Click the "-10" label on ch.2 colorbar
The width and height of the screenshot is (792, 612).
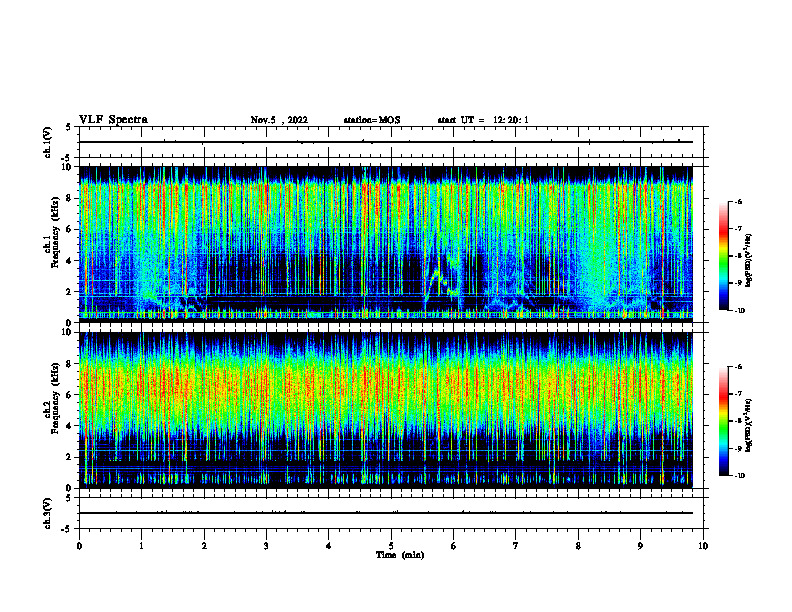pyautogui.click(x=739, y=475)
